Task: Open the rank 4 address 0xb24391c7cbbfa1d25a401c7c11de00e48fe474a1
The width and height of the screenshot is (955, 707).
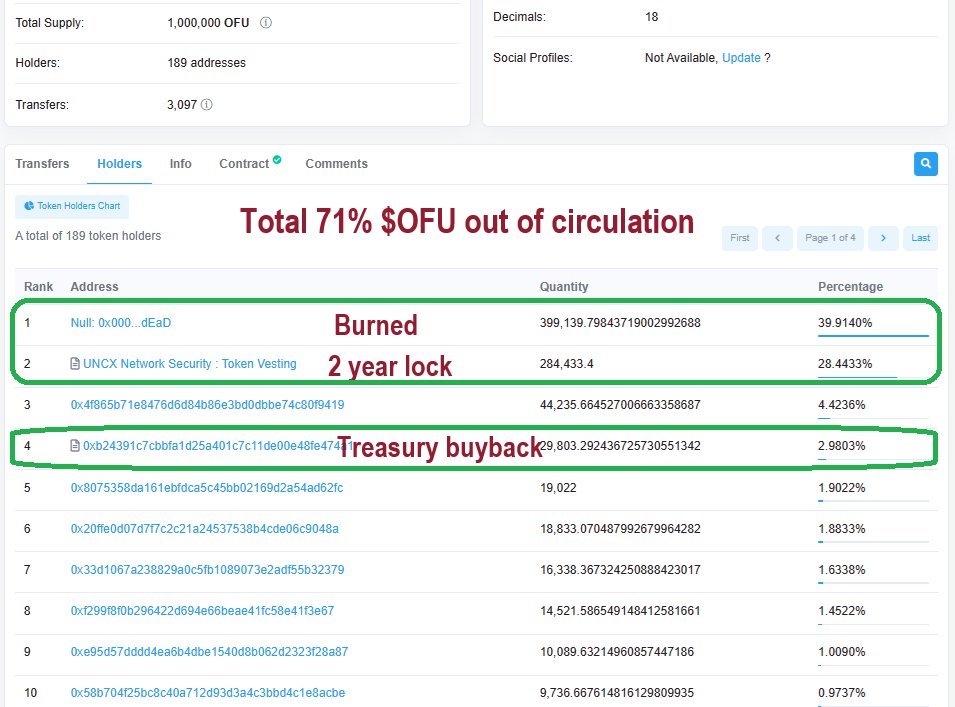Action: 217,446
